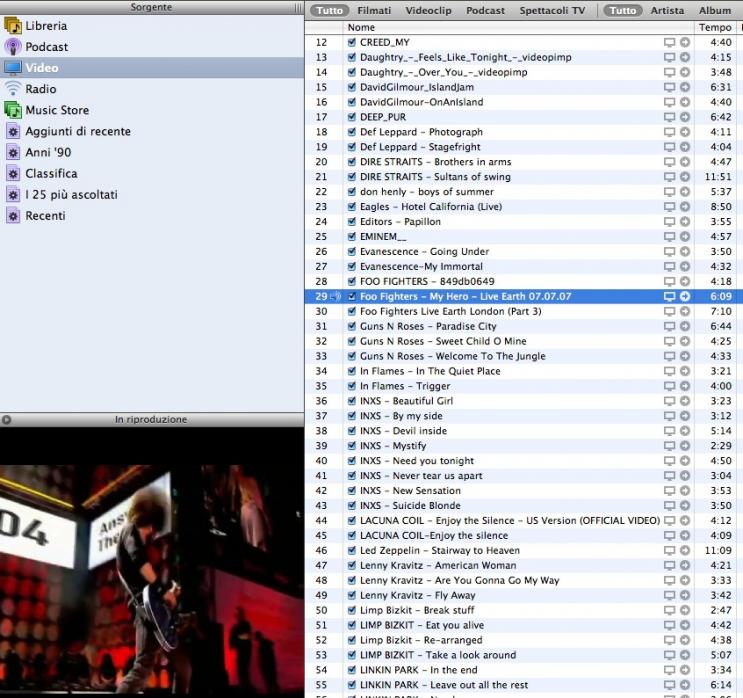Sort list by the Nome column header

pos(518,27)
